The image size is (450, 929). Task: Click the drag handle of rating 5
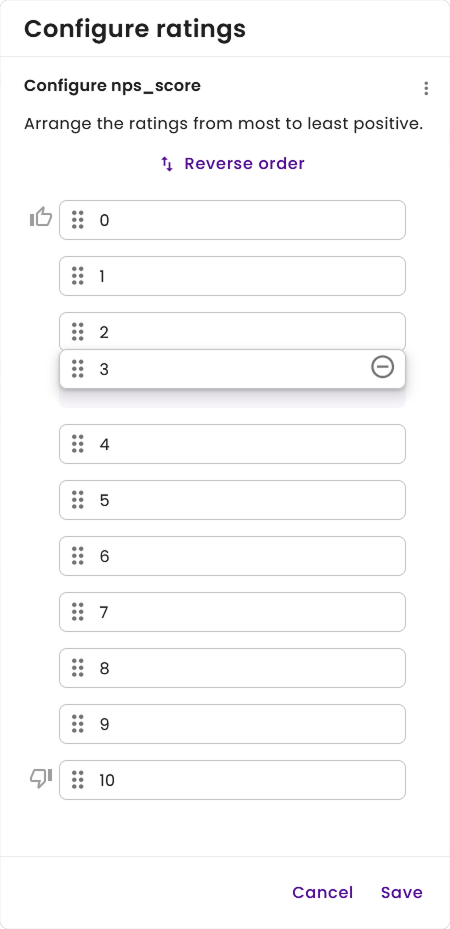coord(78,499)
